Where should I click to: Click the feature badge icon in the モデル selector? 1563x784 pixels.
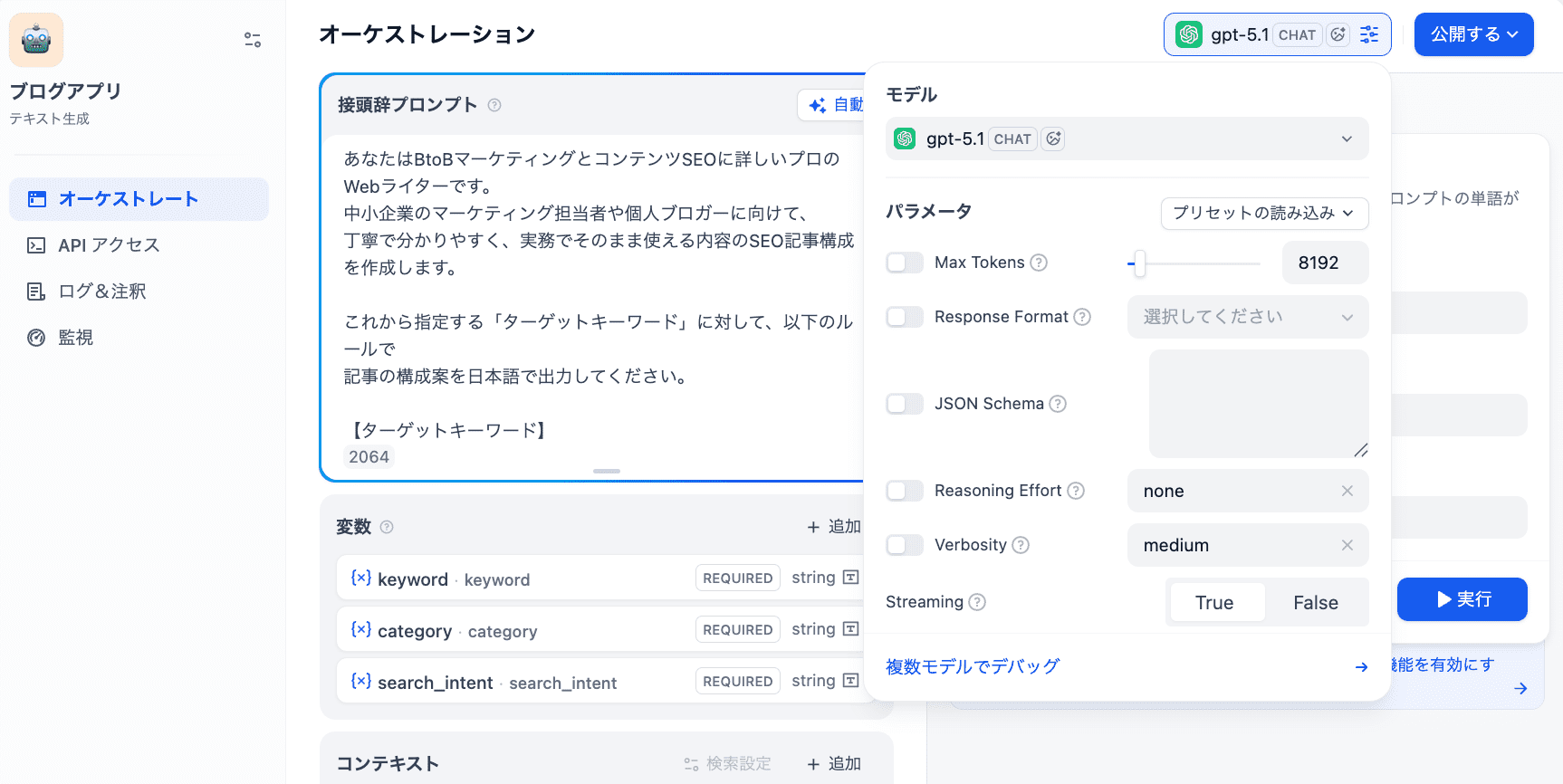(1053, 139)
